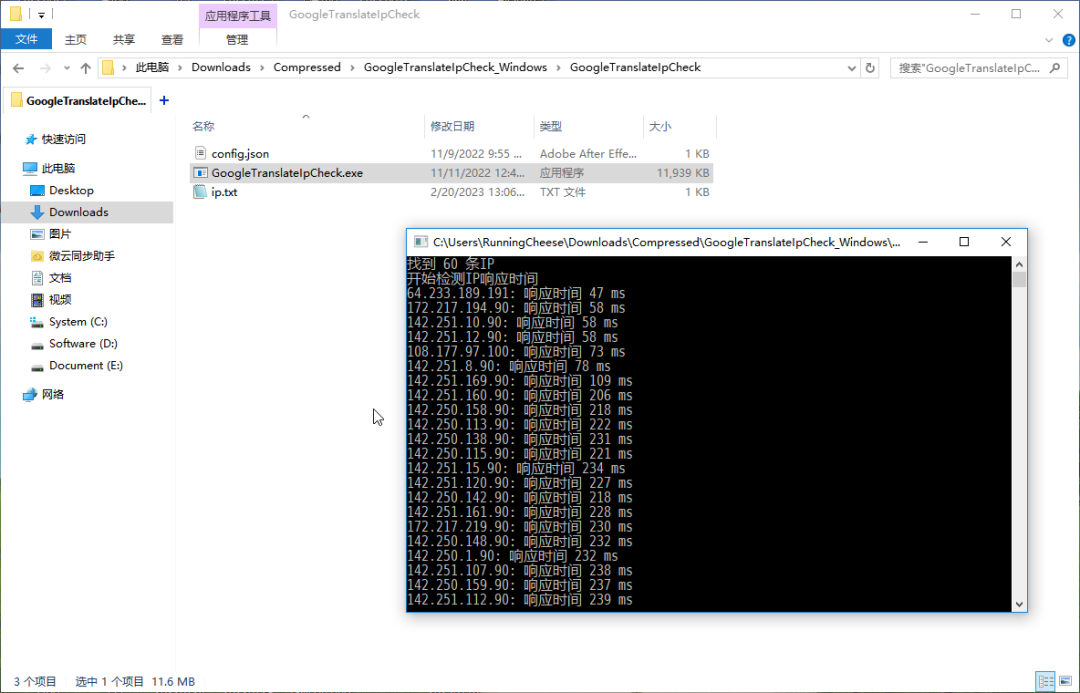The width and height of the screenshot is (1080, 693).
Task: Click the 108.177.97.100 result line
Action: tap(516, 352)
